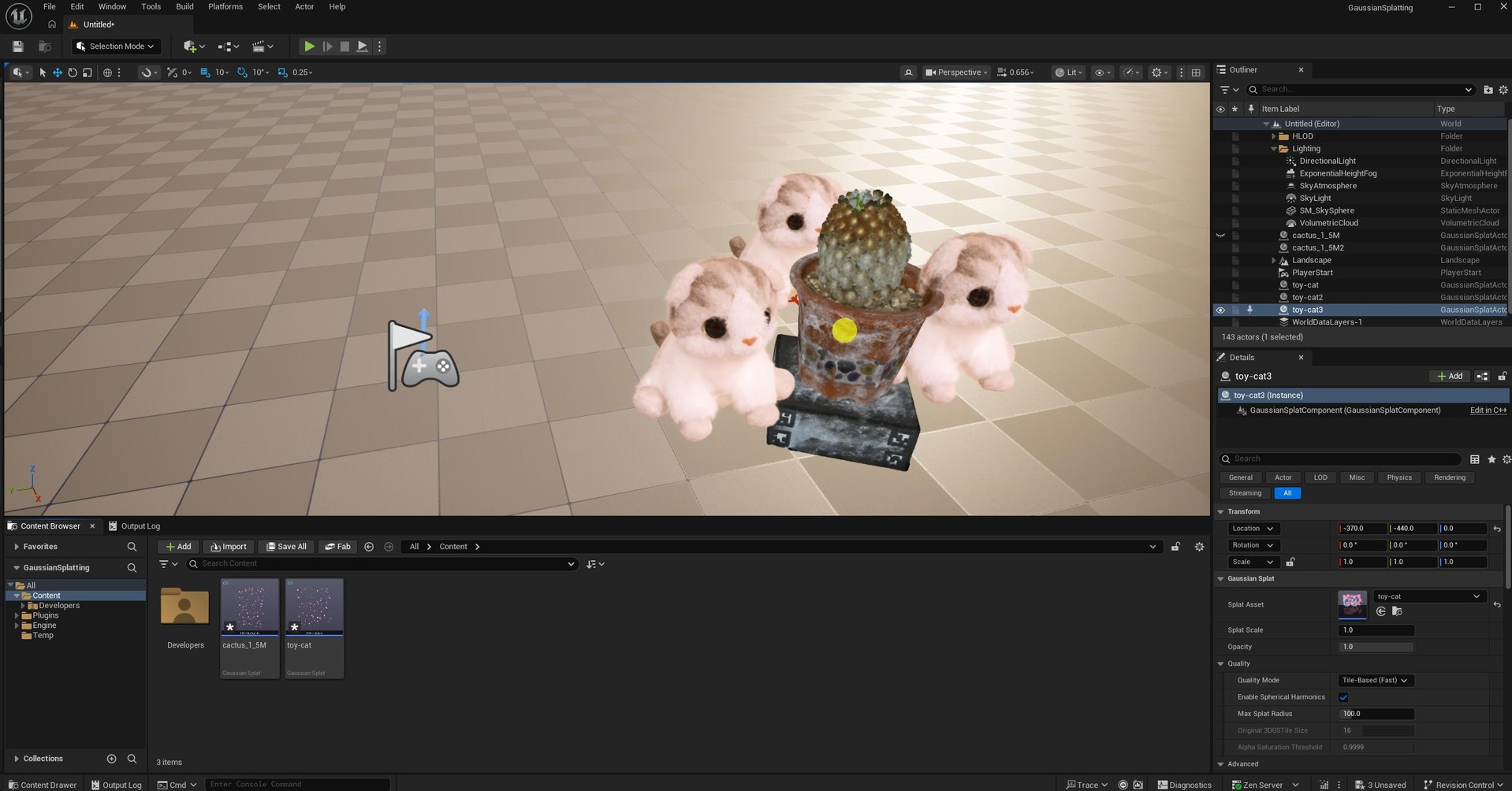Click the Import button
Viewport: 1512px width, 791px height.
pos(229,547)
